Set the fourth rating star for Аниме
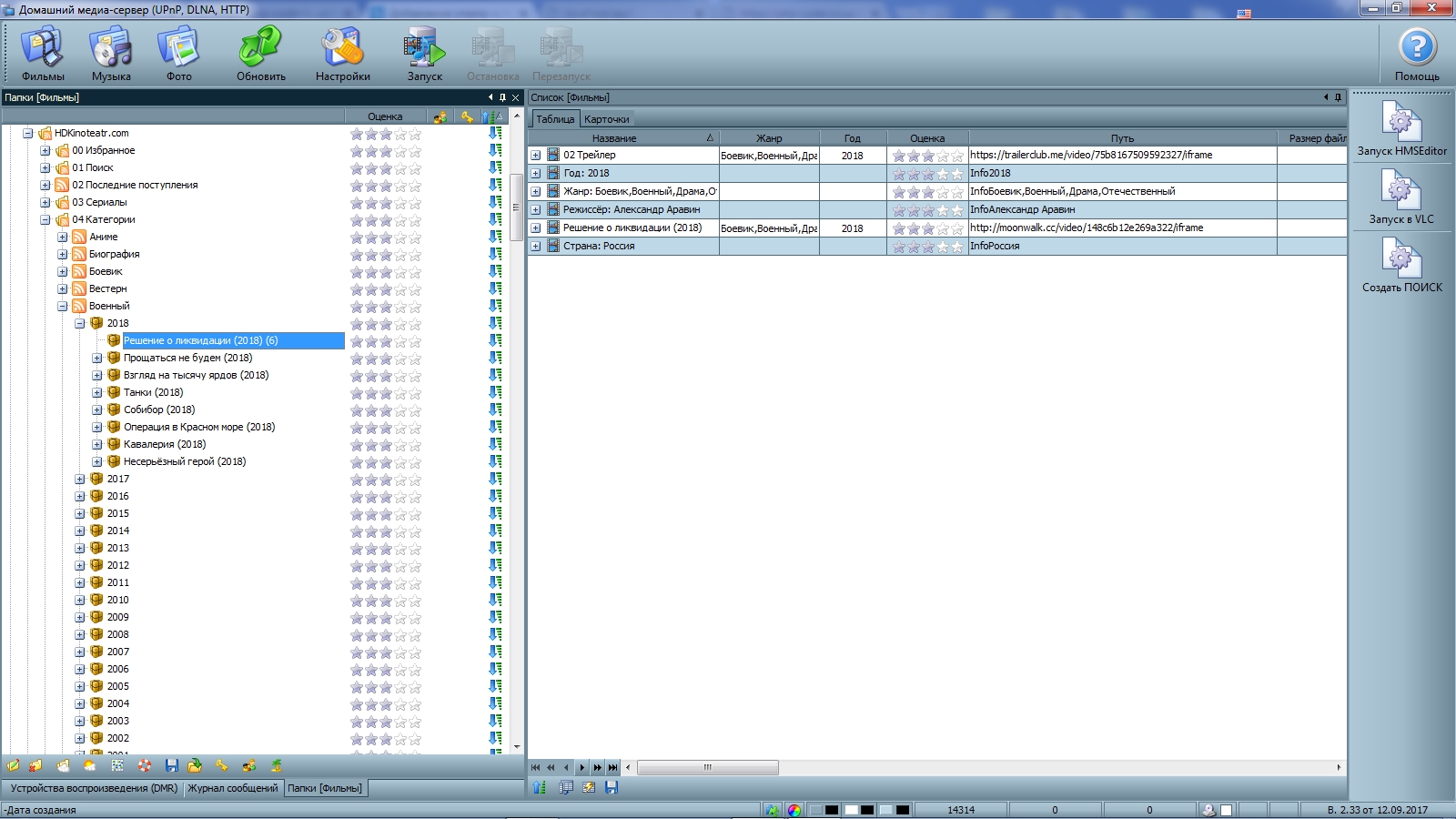 (x=400, y=238)
